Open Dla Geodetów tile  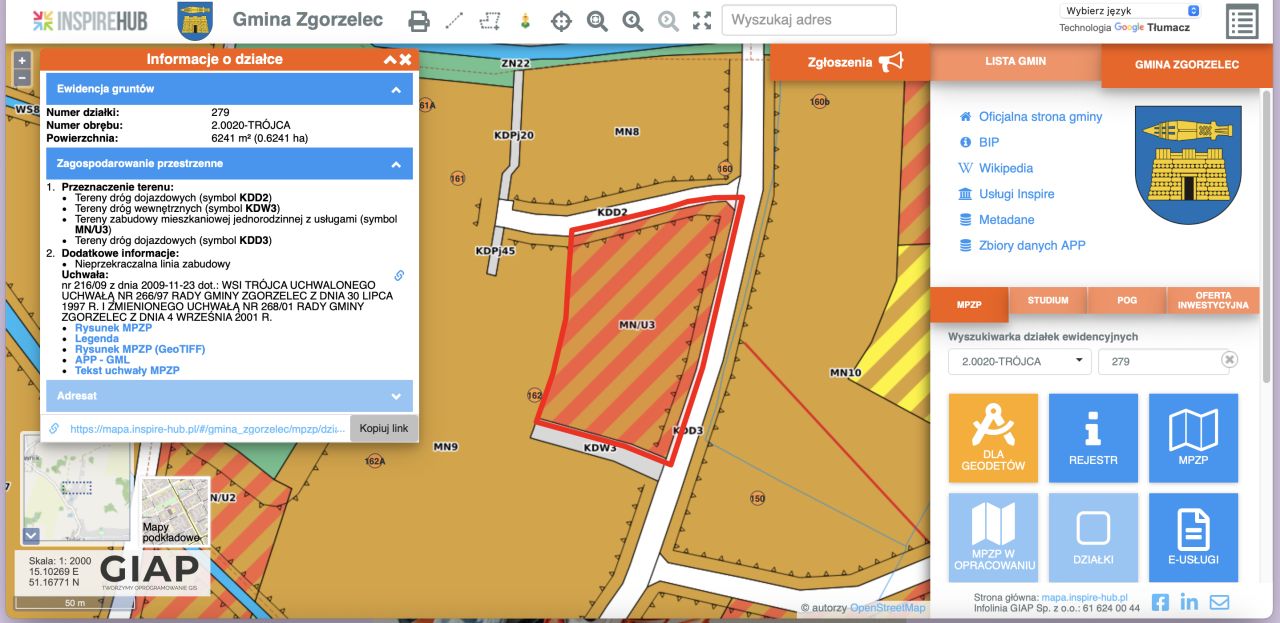[x=993, y=438]
